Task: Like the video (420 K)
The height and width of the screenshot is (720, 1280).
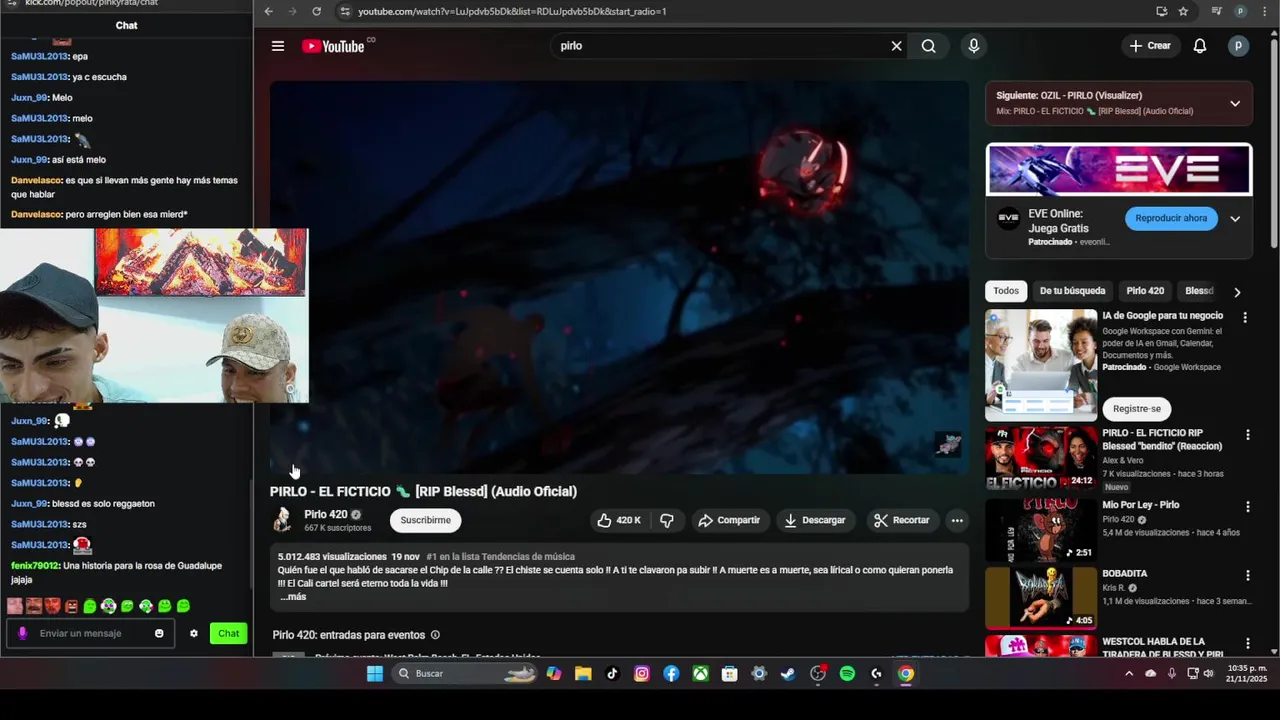Action: coord(619,520)
